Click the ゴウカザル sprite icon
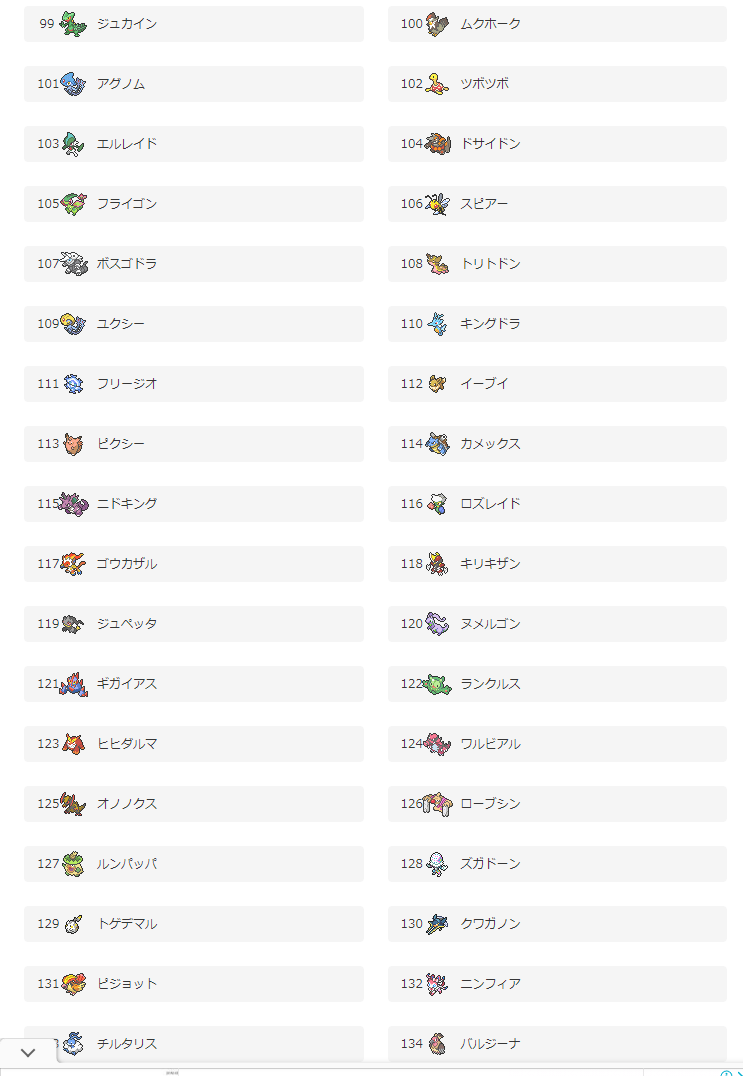This screenshot has width=743, height=1076. point(73,563)
